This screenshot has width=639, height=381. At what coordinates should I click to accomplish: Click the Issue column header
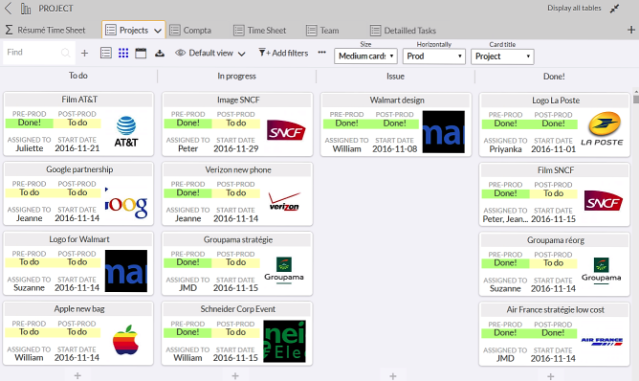click(x=395, y=76)
